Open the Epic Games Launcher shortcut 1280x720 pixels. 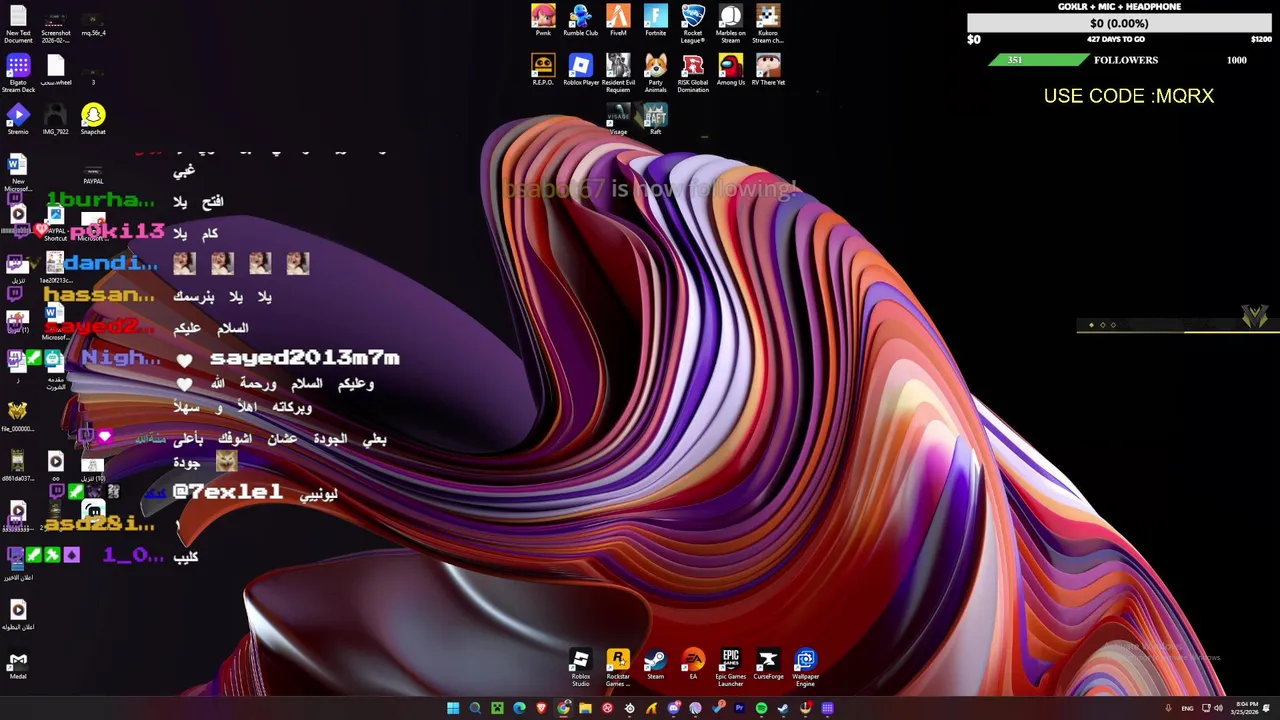[730, 668]
